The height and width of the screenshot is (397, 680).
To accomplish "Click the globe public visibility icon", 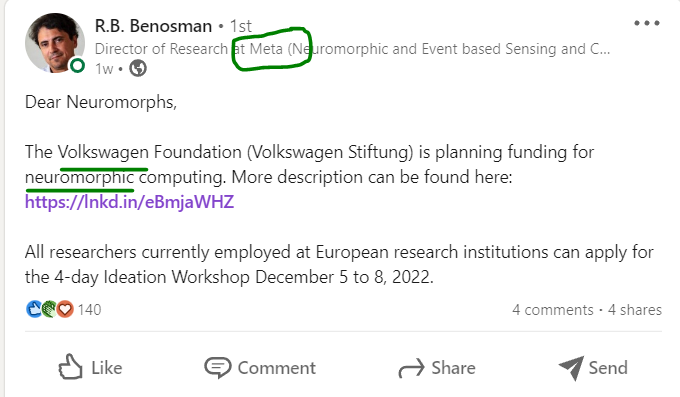I will 138,68.
